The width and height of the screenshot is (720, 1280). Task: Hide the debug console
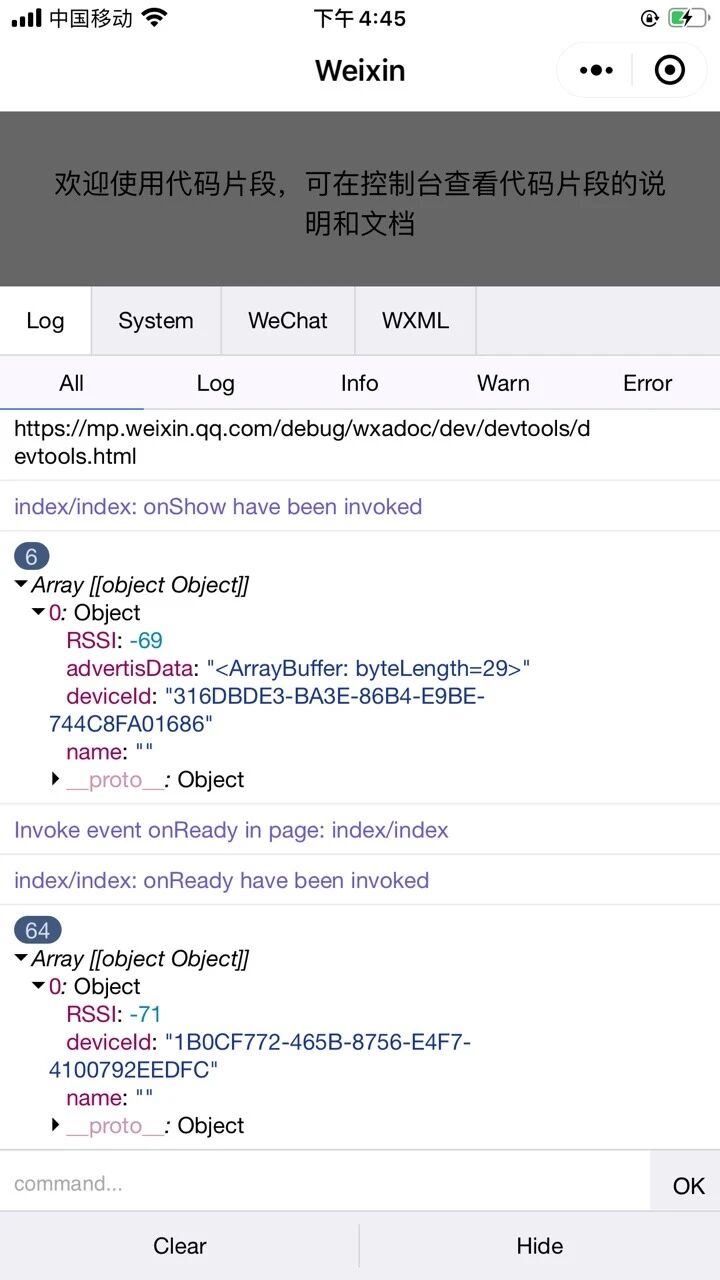540,1246
